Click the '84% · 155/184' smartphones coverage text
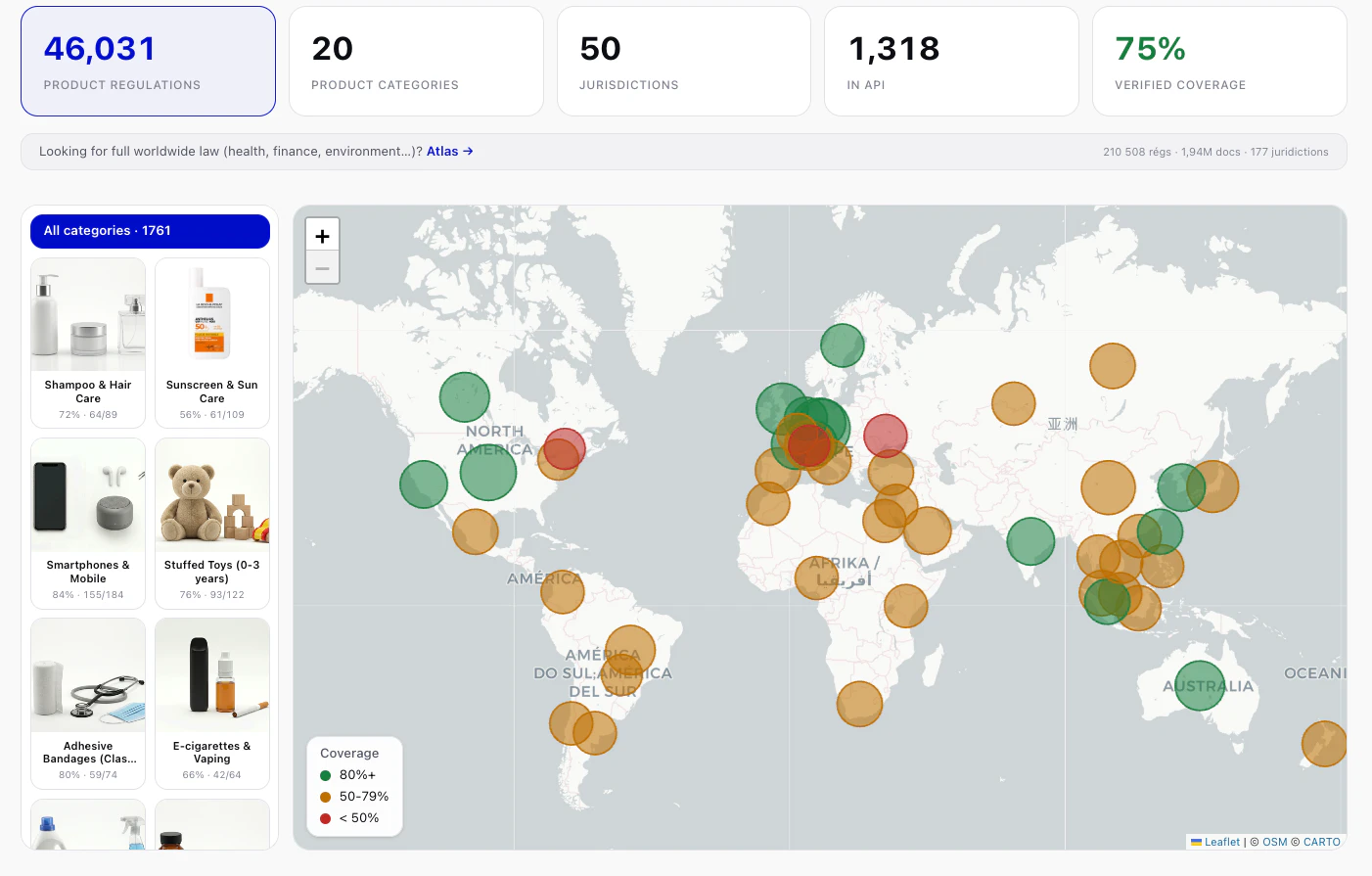 coord(88,595)
